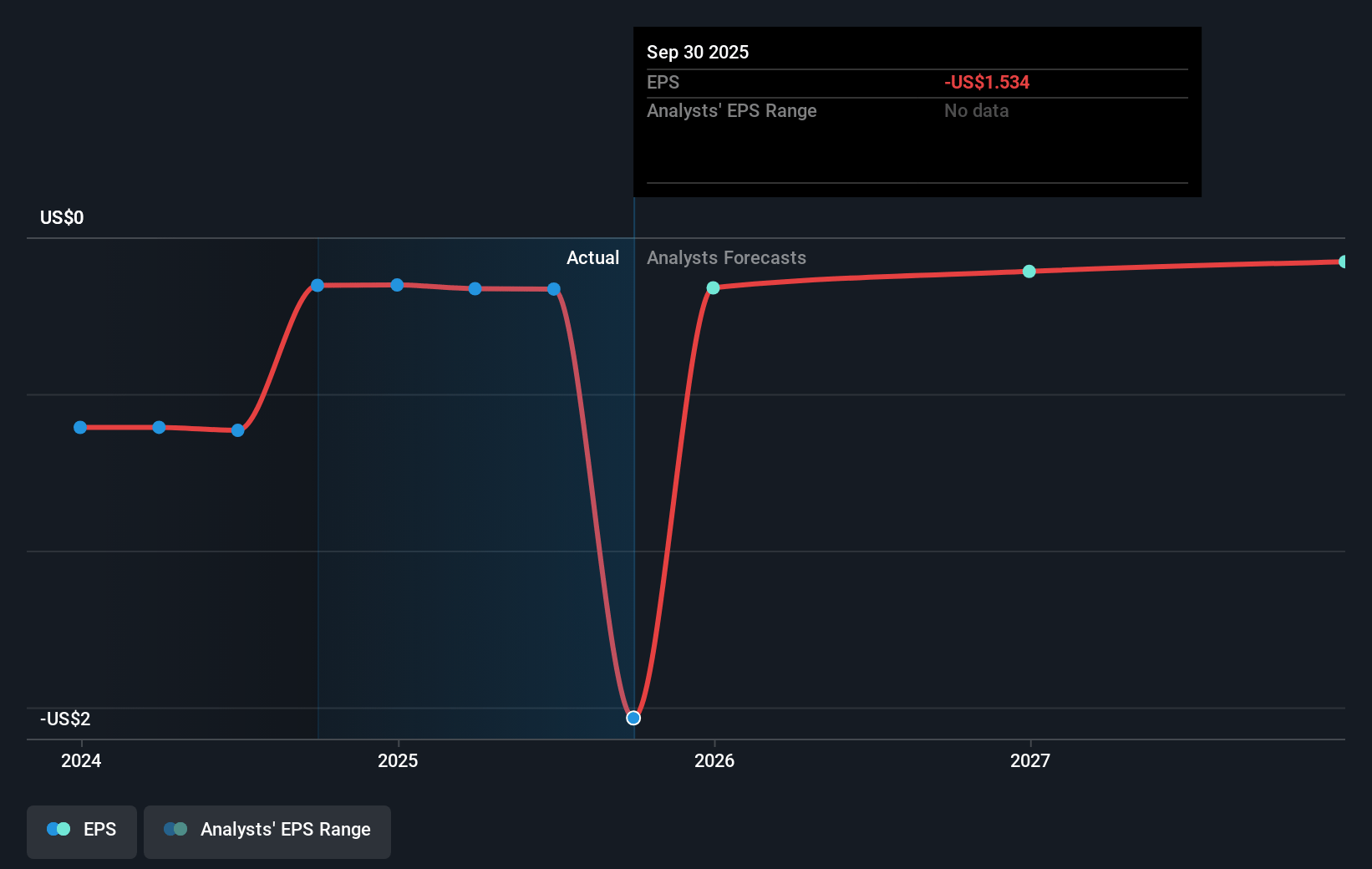The image size is (1372, 869).
Task: Select the teal forecast point at 2027
Action: (x=1029, y=272)
